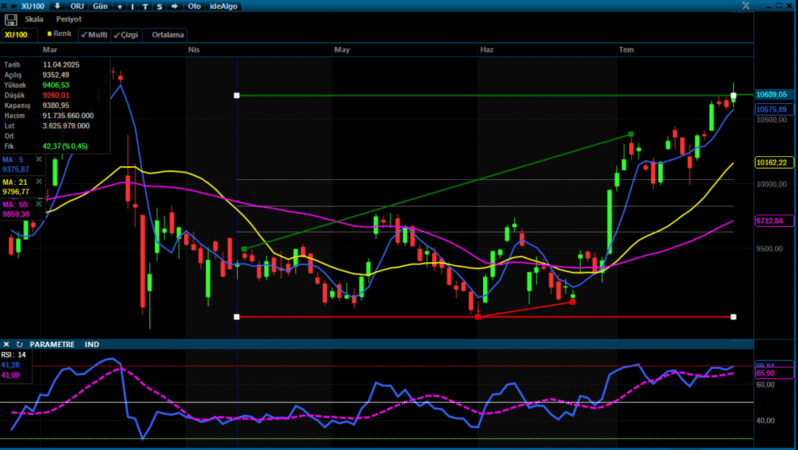Click the date value 11.04.2025
The image size is (798, 450).
pos(61,65)
